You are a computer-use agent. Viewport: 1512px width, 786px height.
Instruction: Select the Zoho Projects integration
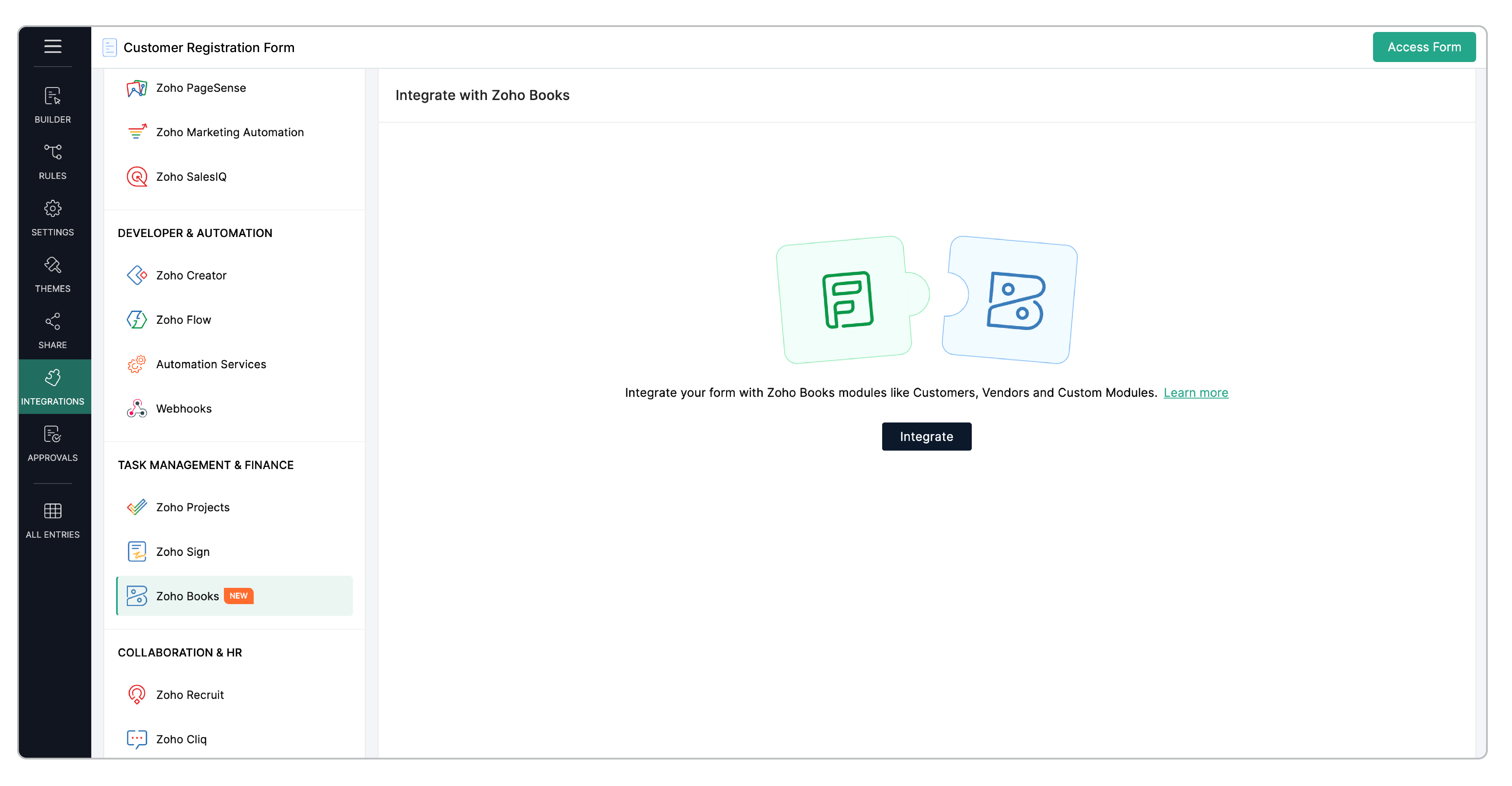192,507
